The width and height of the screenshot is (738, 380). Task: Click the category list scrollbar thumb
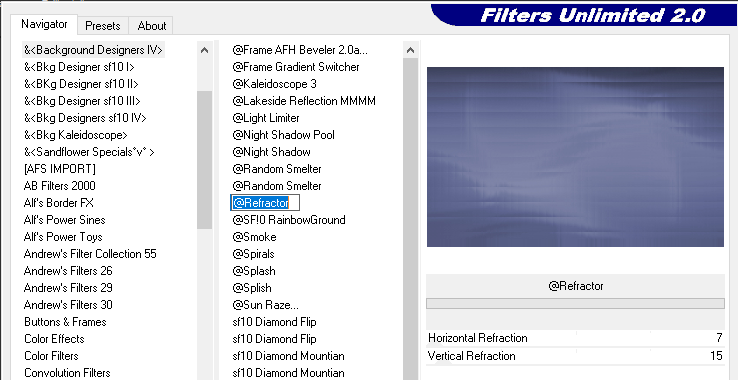(204, 160)
